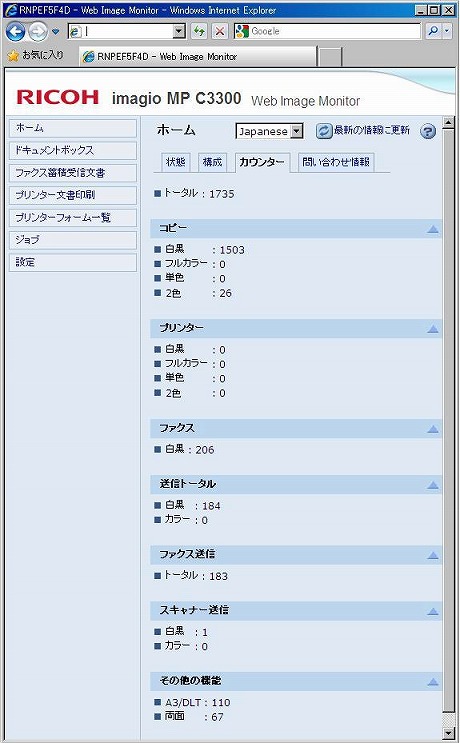Click the red stop loading icon

(x=220, y=31)
